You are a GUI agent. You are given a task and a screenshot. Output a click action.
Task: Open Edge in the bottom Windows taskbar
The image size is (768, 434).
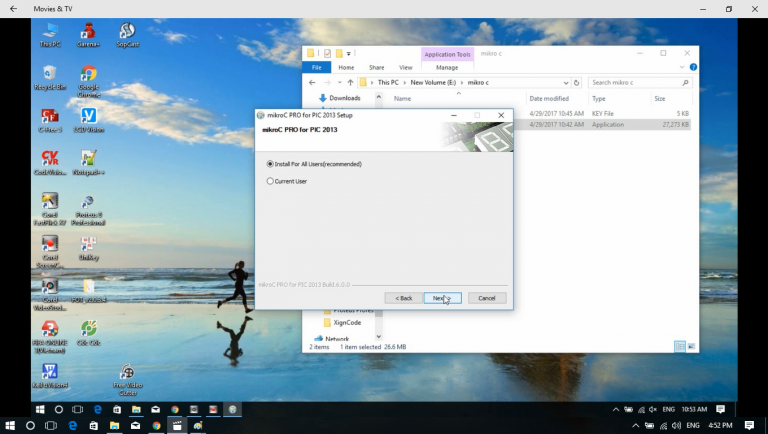point(72,426)
